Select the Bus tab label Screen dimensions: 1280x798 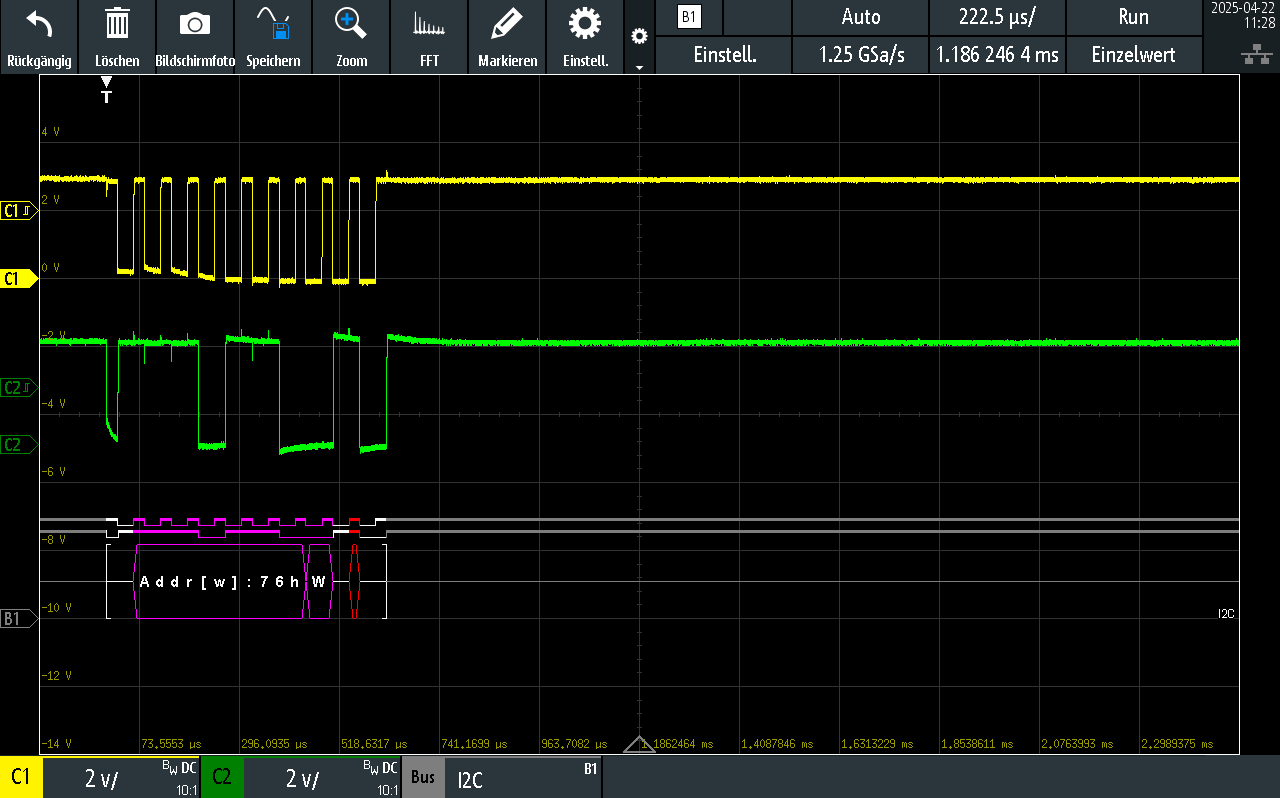tap(423, 777)
